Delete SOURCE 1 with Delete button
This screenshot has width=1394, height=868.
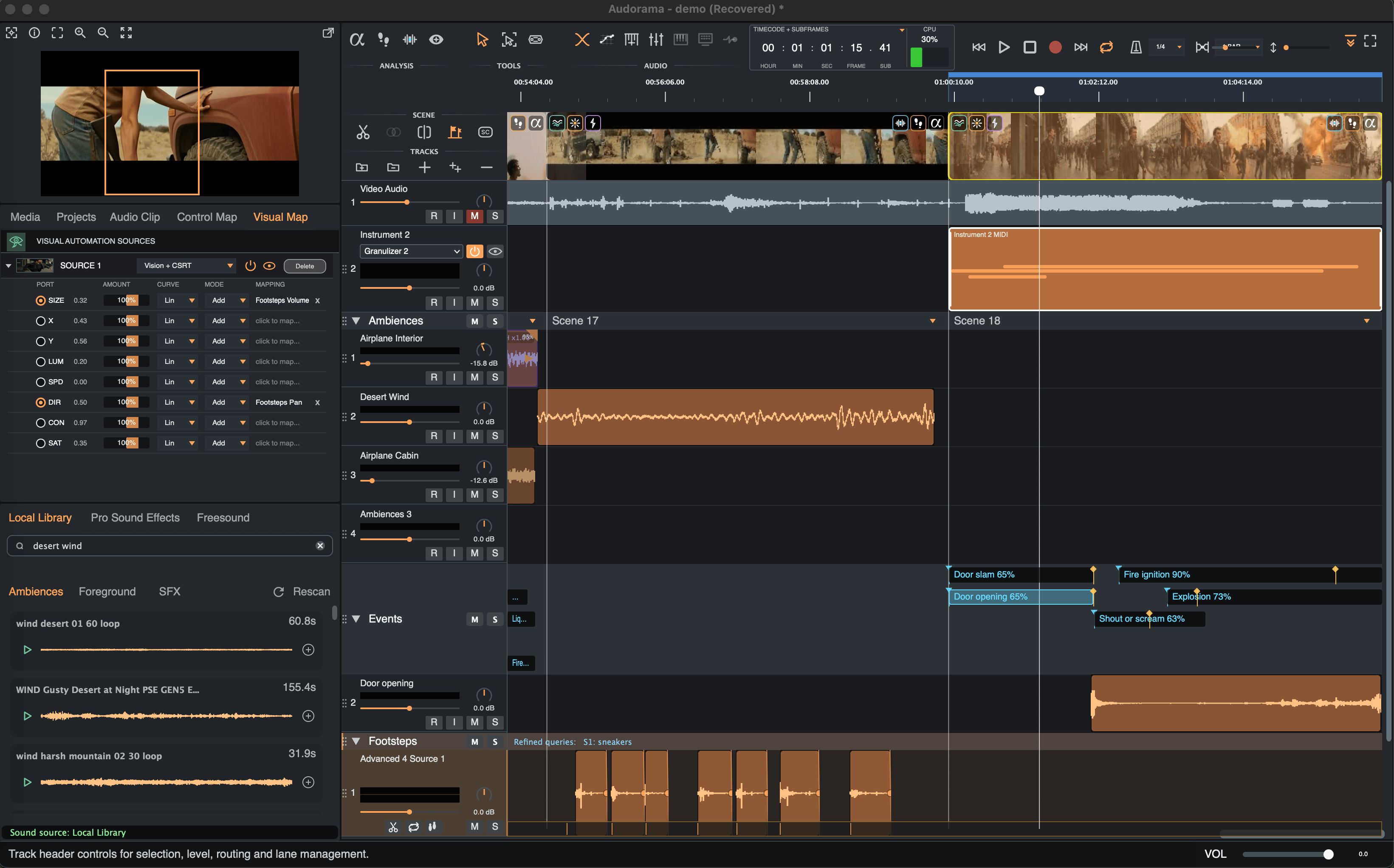(x=304, y=266)
